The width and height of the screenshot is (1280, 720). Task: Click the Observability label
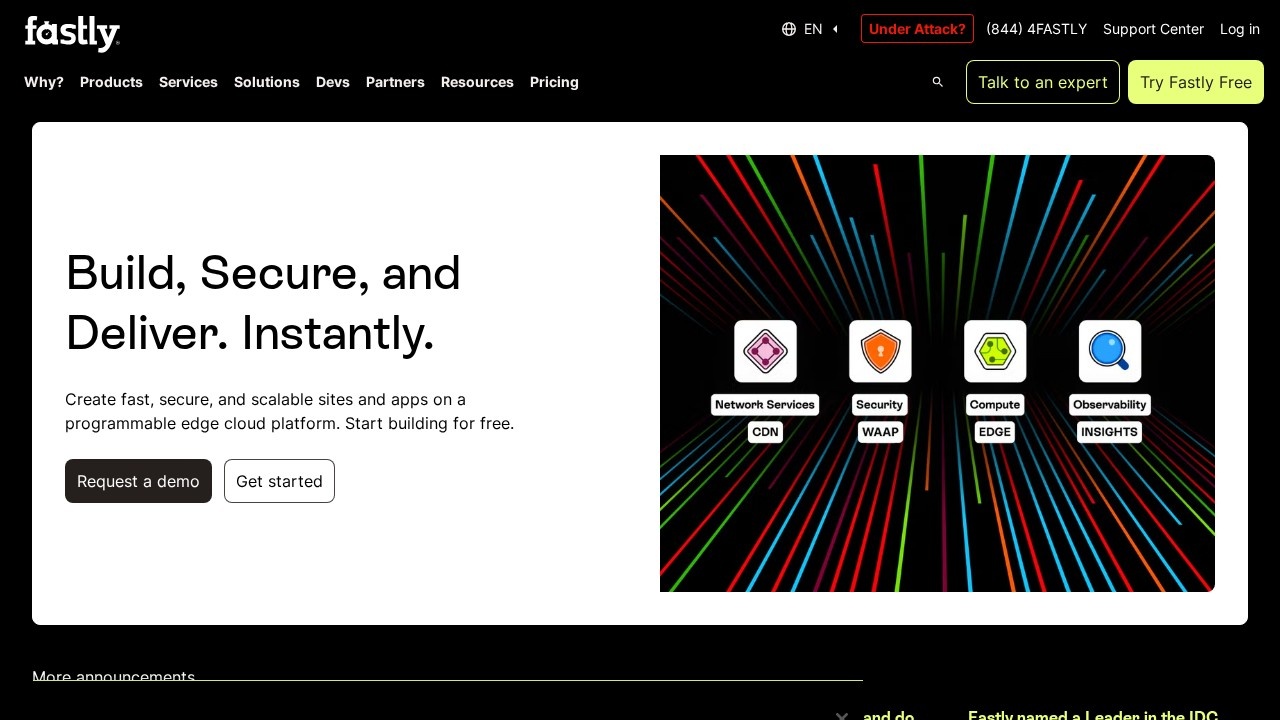click(1110, 405)
